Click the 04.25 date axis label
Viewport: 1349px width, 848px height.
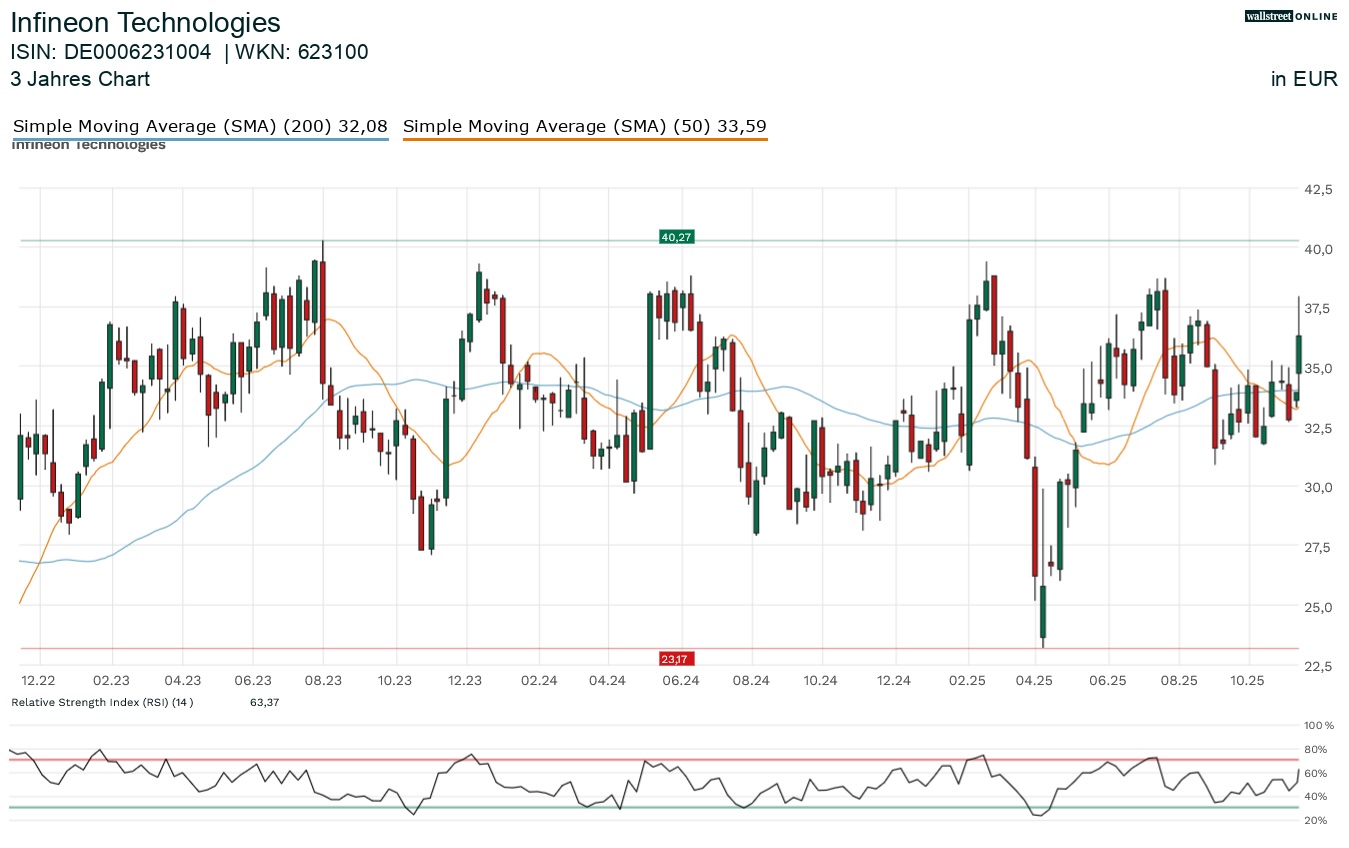coord(1035,680)
